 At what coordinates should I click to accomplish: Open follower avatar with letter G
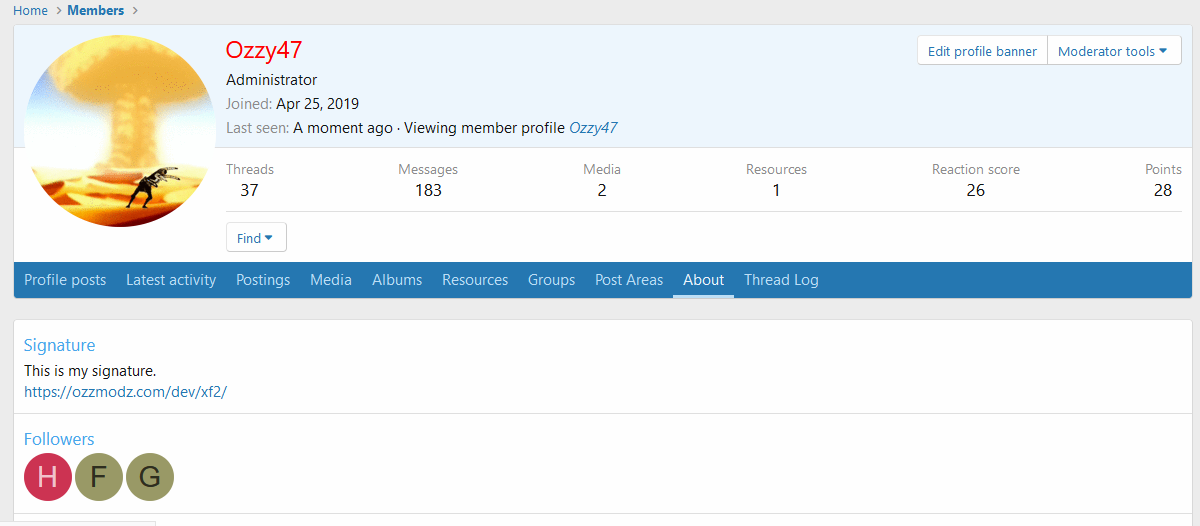point(150,477)
